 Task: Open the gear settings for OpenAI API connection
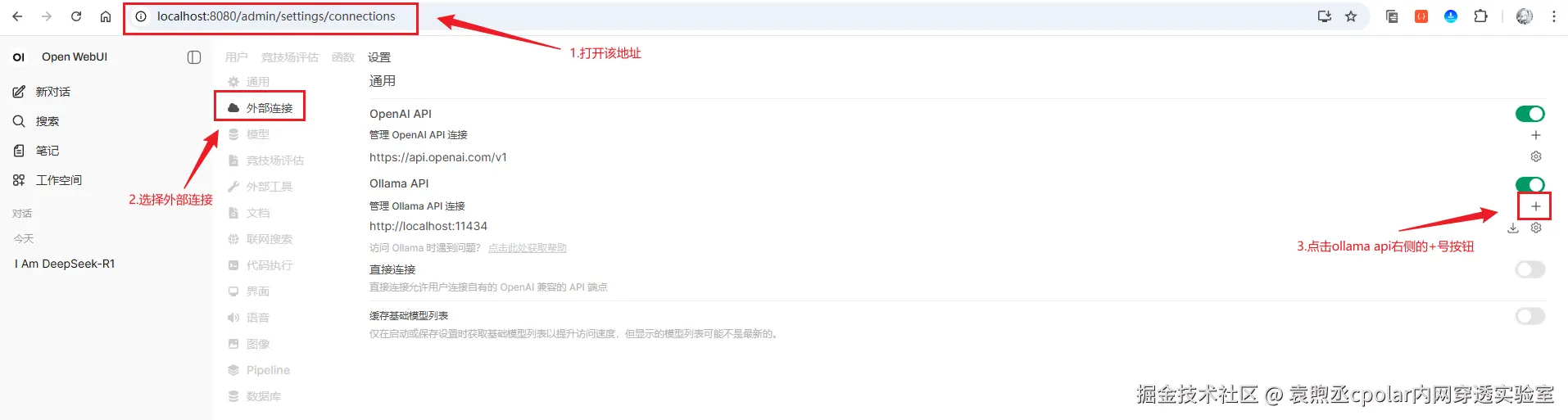(x=1536, y=156)
